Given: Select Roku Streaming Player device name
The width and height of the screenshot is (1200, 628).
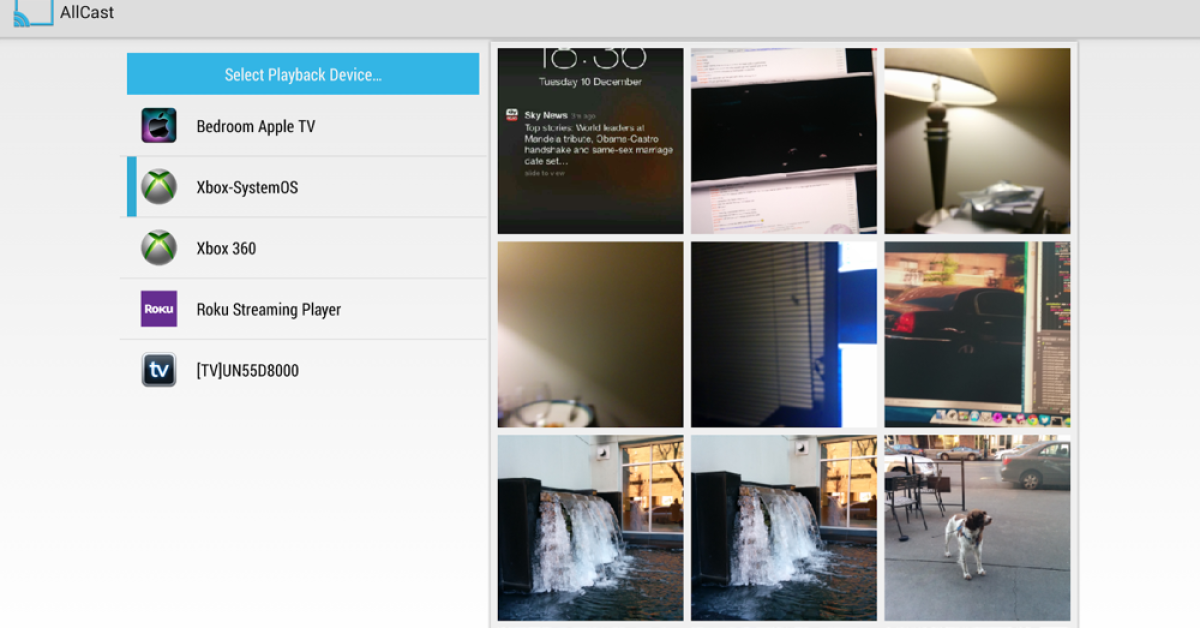Looking at the screenshot, I should pyautogui.click(x=269, y=310).
